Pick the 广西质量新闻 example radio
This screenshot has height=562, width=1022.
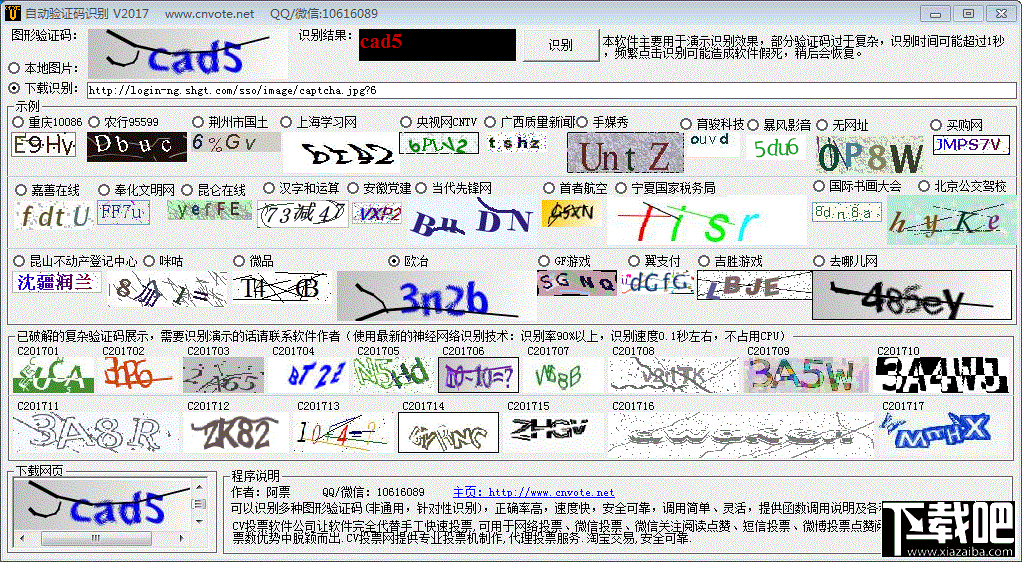(x=490, y=122)
